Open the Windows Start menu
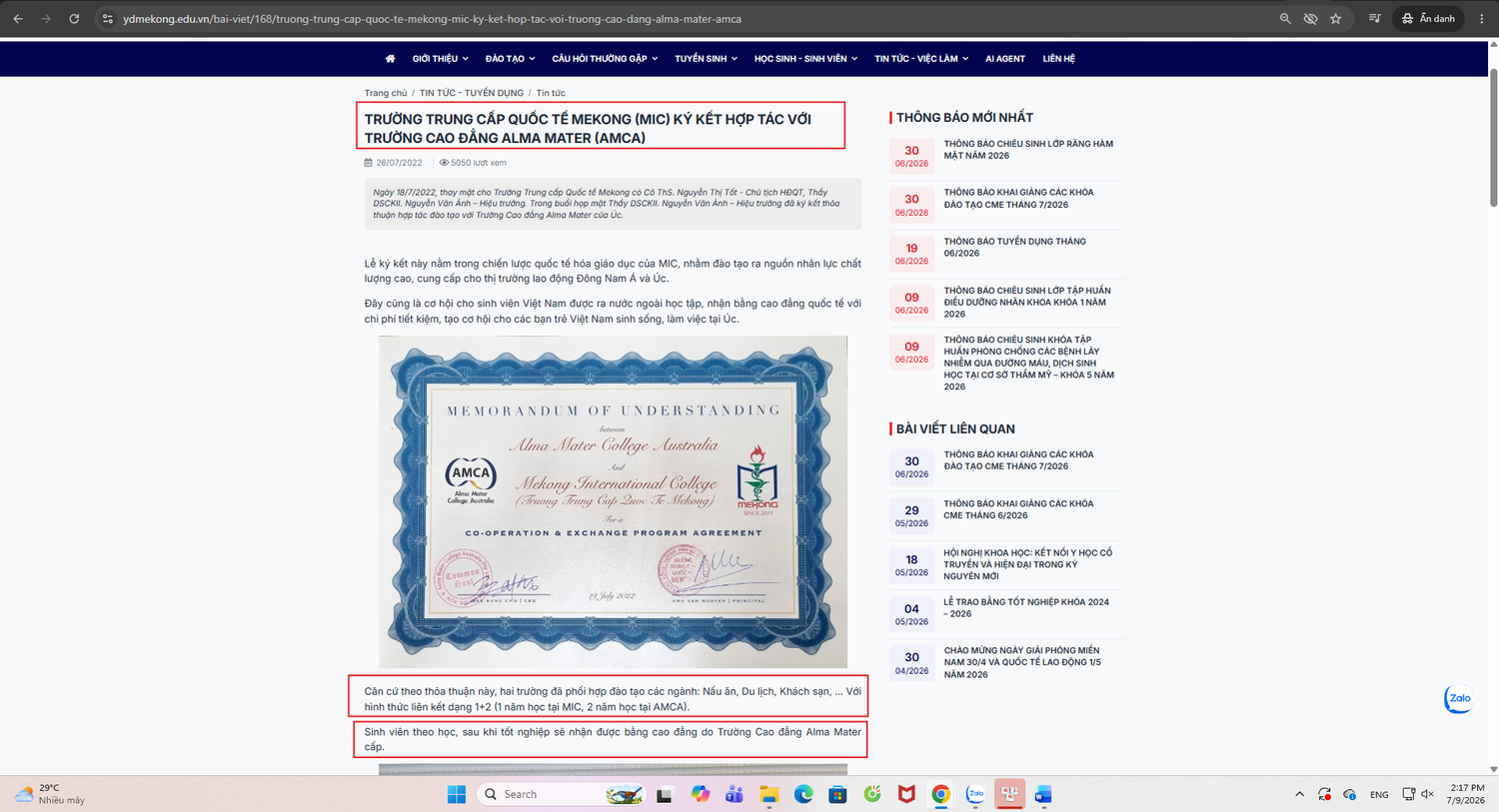The image size is (1499, 812). [x=457, y=794]
